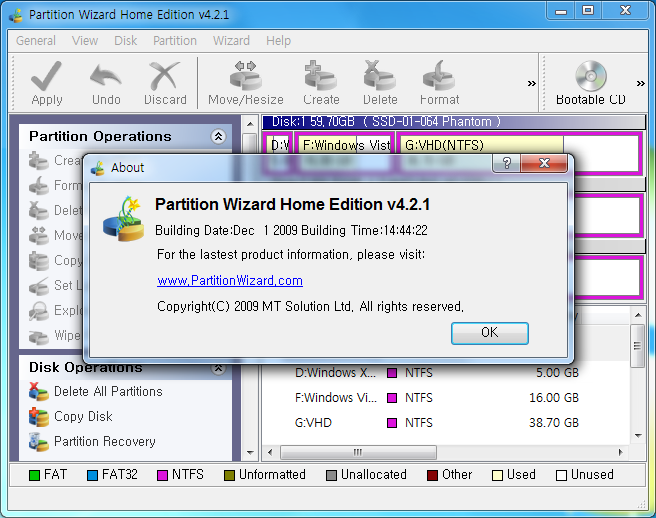Collapse the Disk Operations panel
Screen dimensions: 656x518
[x=218, y=368]
